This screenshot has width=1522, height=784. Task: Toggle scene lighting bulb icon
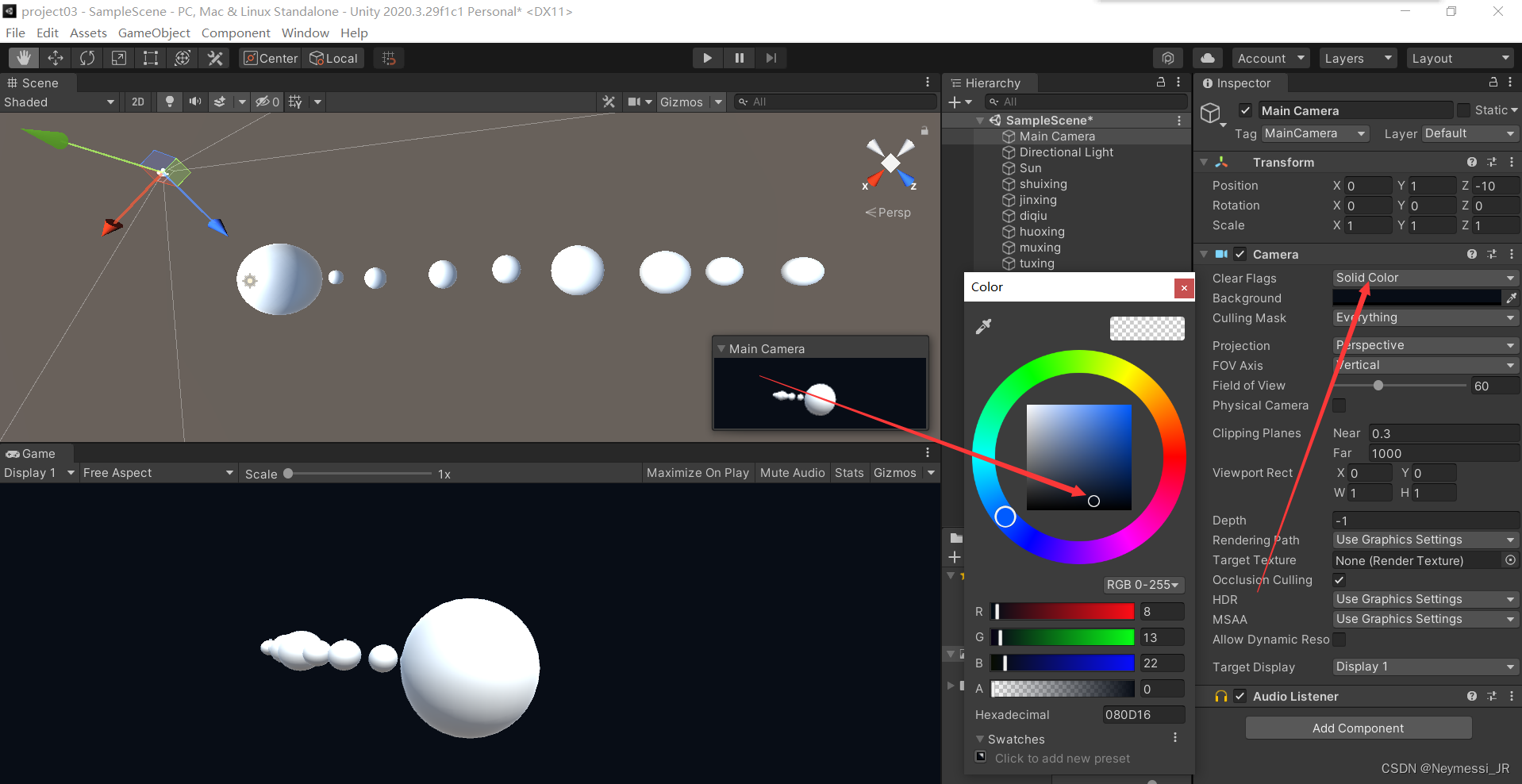point(169,102)
